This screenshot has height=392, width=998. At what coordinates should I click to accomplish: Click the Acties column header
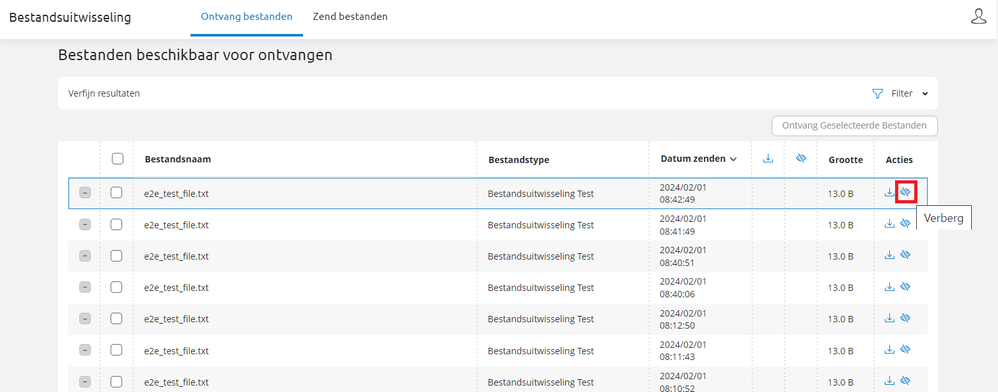(x=899, y=160)
